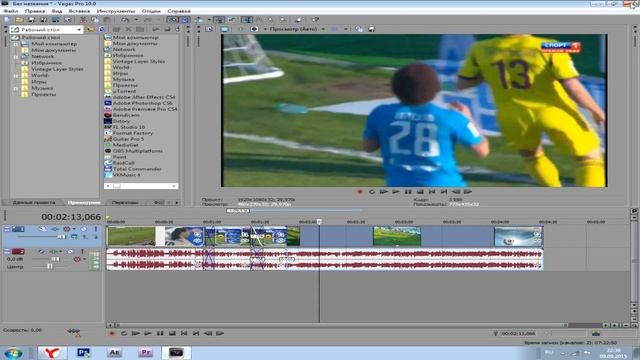Image resolution: width=640 pixels, height=360 pixels.
Task: Toggle mute on the video track
Action: coord(84,229)
